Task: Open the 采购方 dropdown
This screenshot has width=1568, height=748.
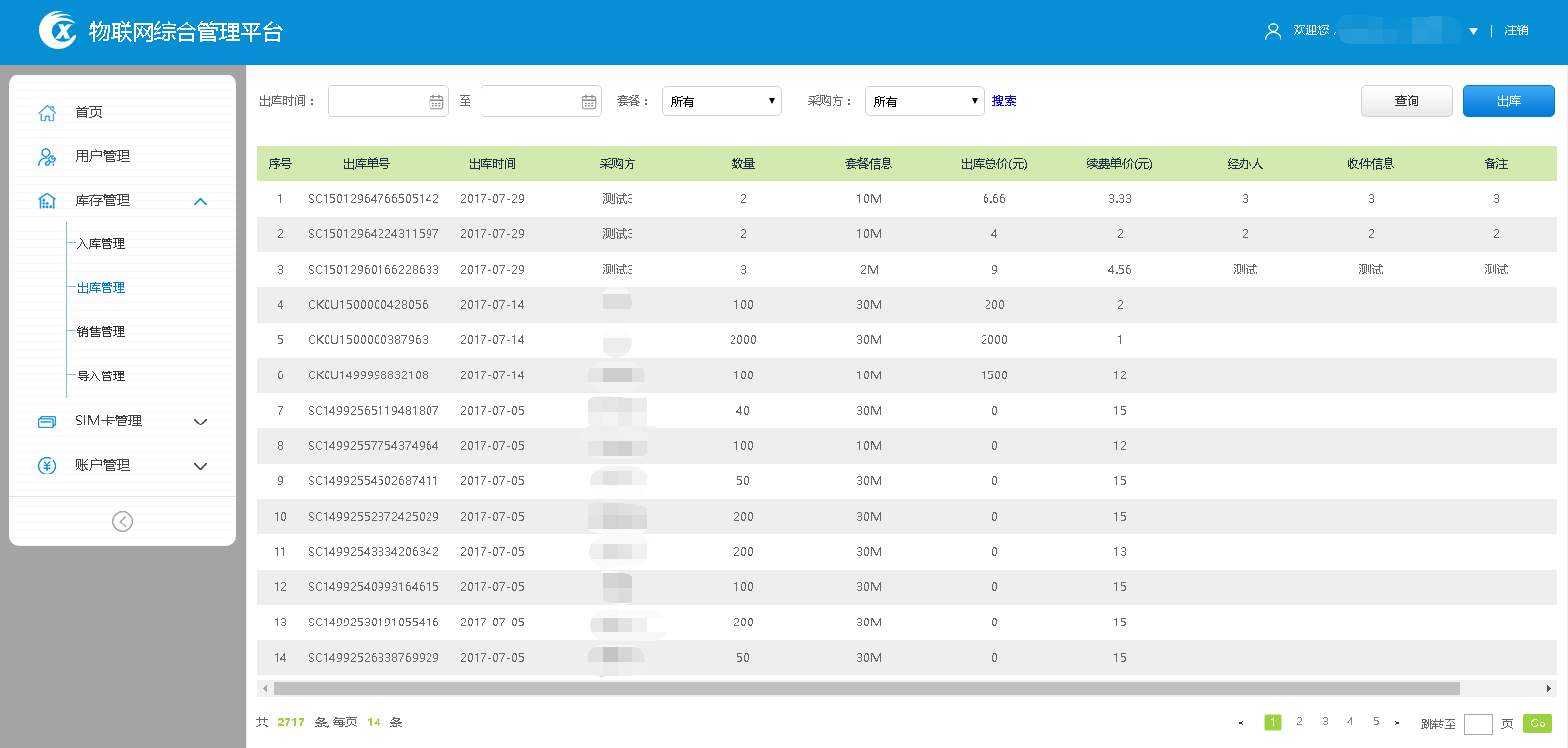Action: [x=924, y=101]
